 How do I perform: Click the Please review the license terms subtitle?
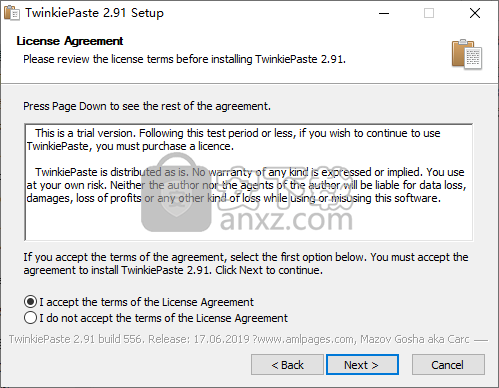184,59
